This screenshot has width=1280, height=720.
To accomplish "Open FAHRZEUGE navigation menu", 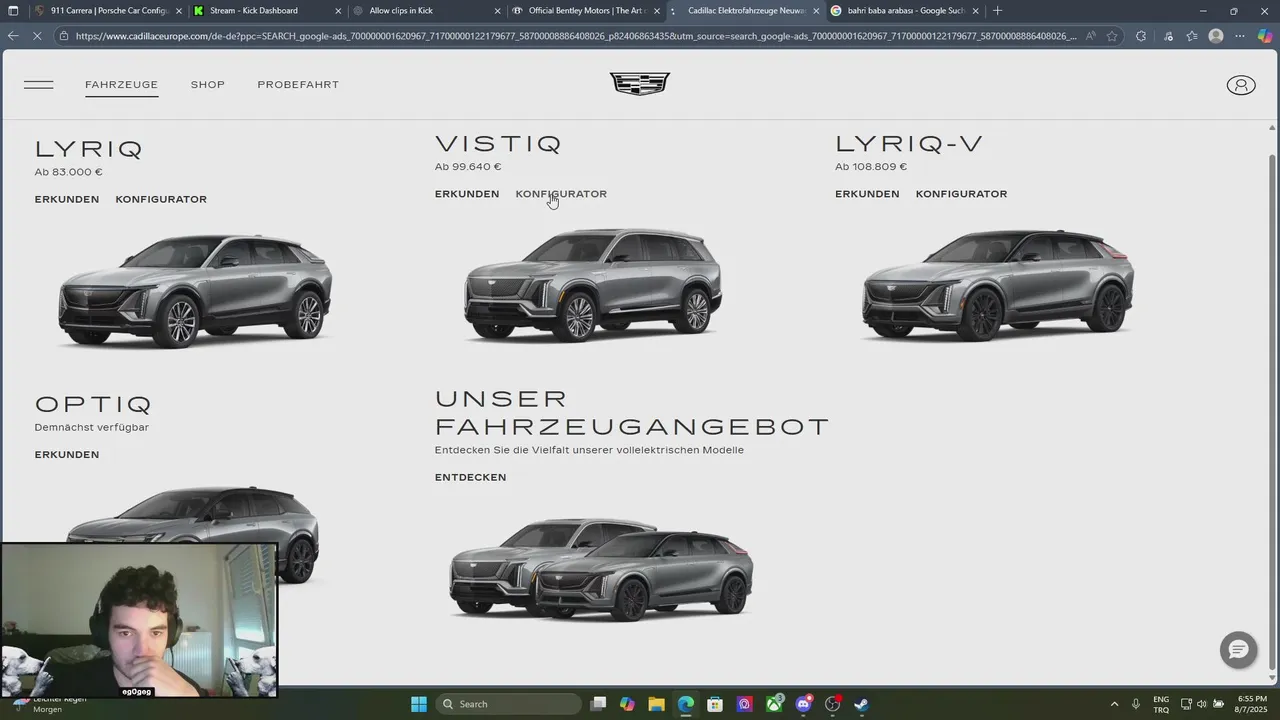I will coord(121,85).
